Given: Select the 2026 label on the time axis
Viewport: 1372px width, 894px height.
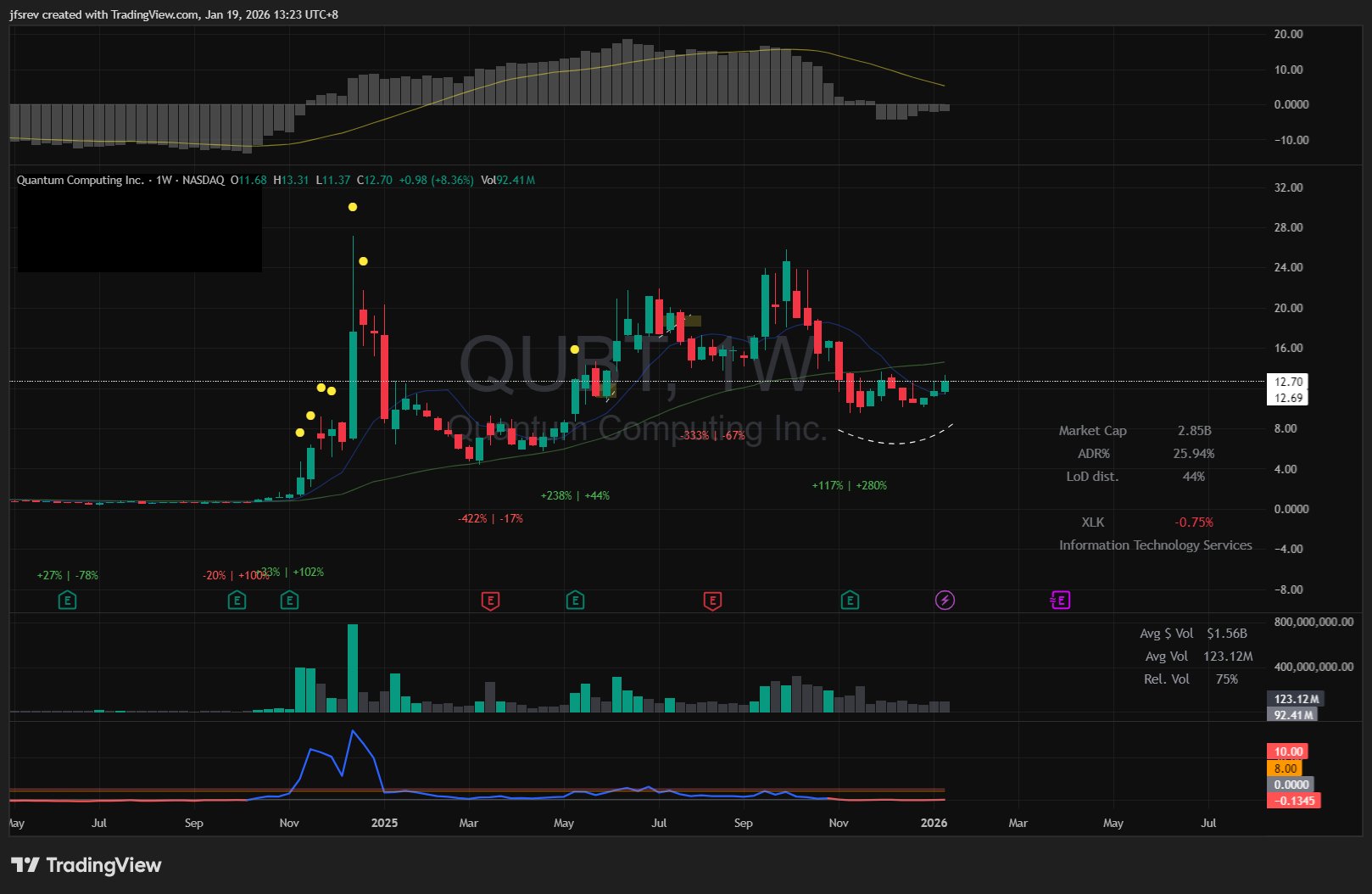Looking at the screenshot, I should [x=934, y=823].
